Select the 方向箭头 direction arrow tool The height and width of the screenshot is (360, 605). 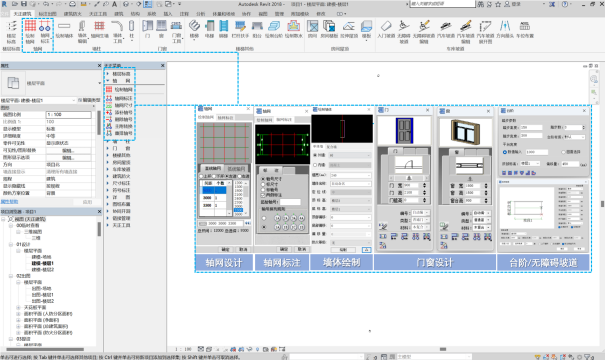coord(505,29)
